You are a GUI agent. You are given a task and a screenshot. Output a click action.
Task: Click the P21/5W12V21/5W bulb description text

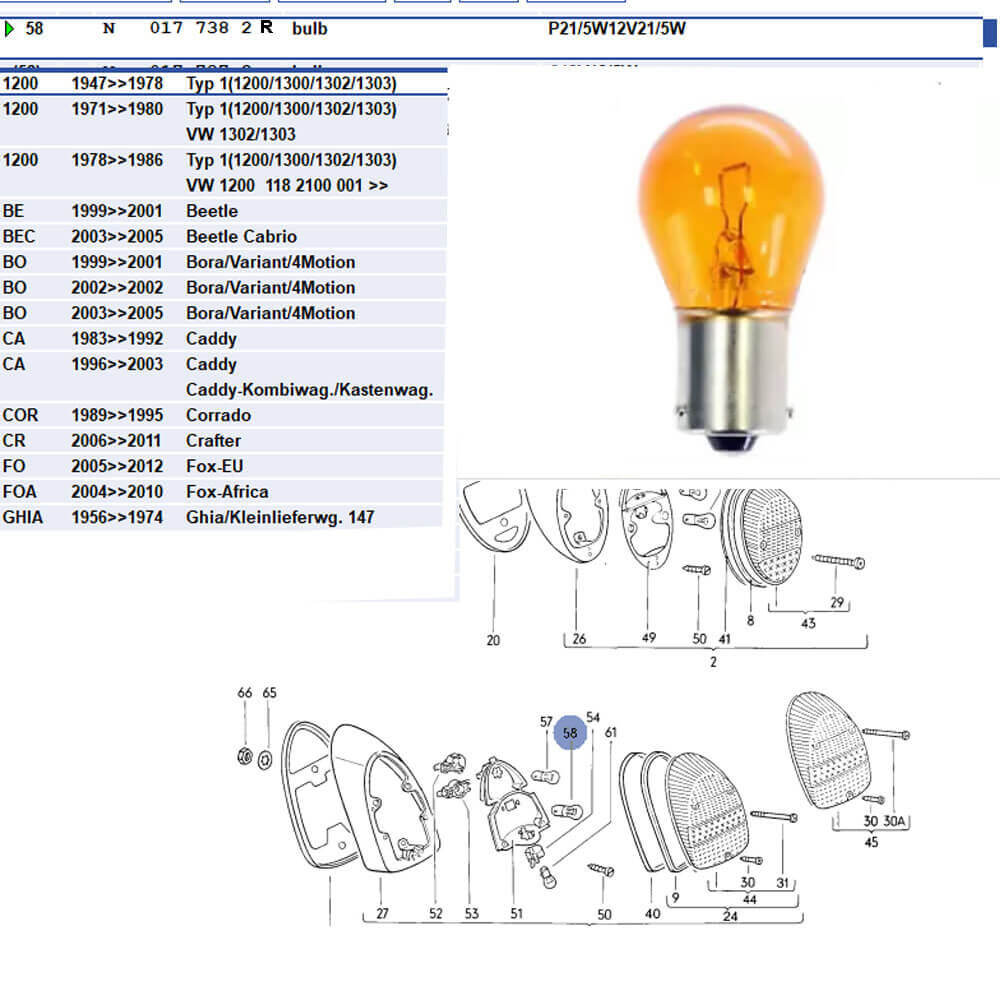(617, 29)
